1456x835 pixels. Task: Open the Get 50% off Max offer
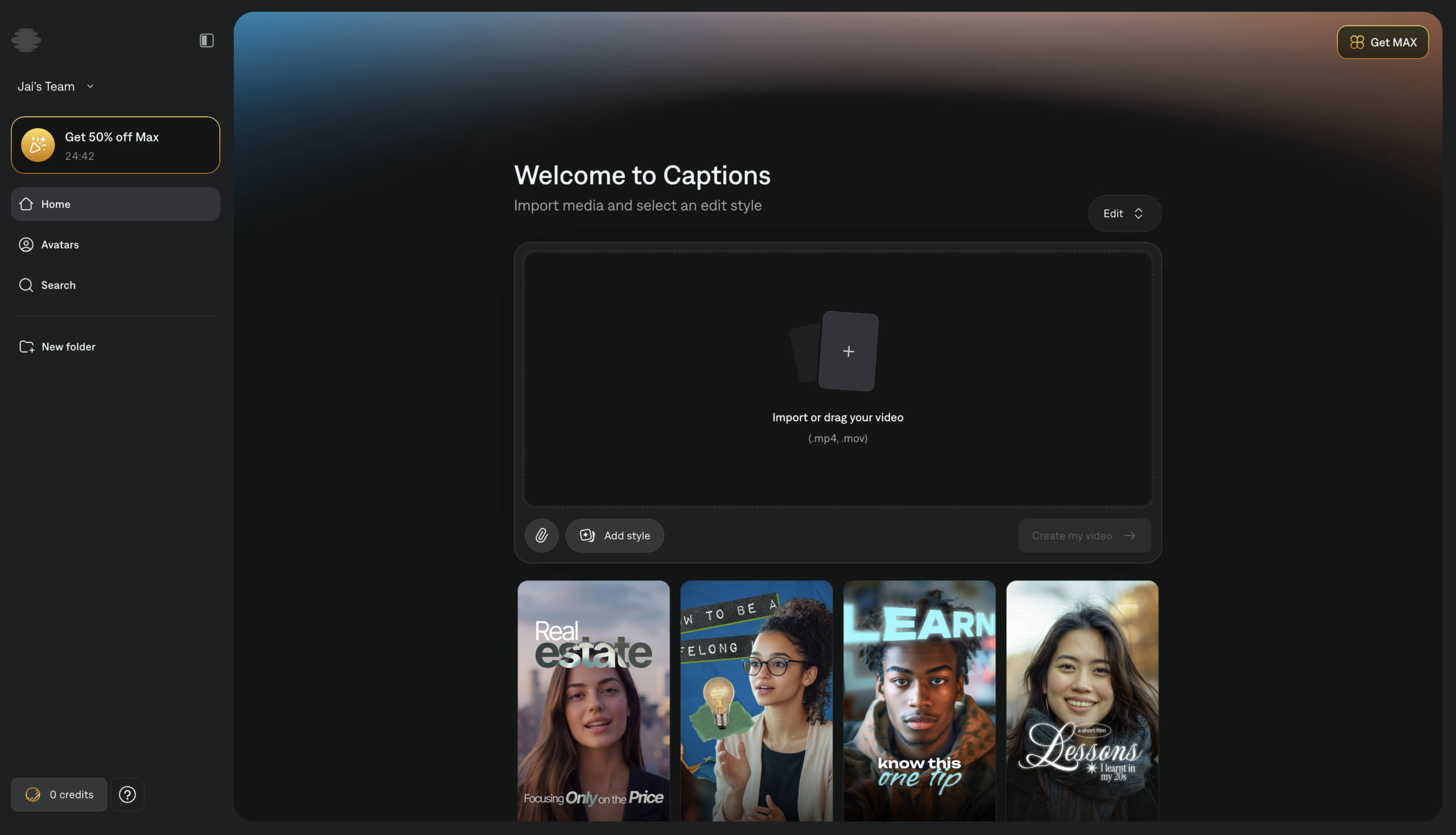coord(115,145)
